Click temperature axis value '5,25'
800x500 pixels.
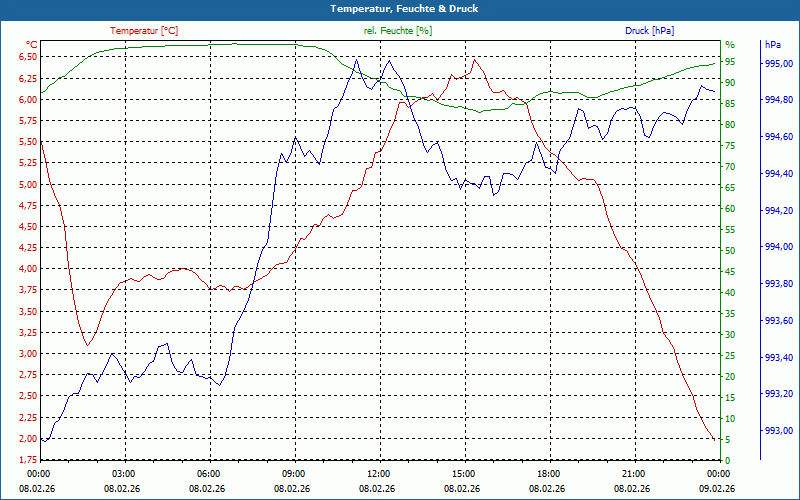click(28, 163)
